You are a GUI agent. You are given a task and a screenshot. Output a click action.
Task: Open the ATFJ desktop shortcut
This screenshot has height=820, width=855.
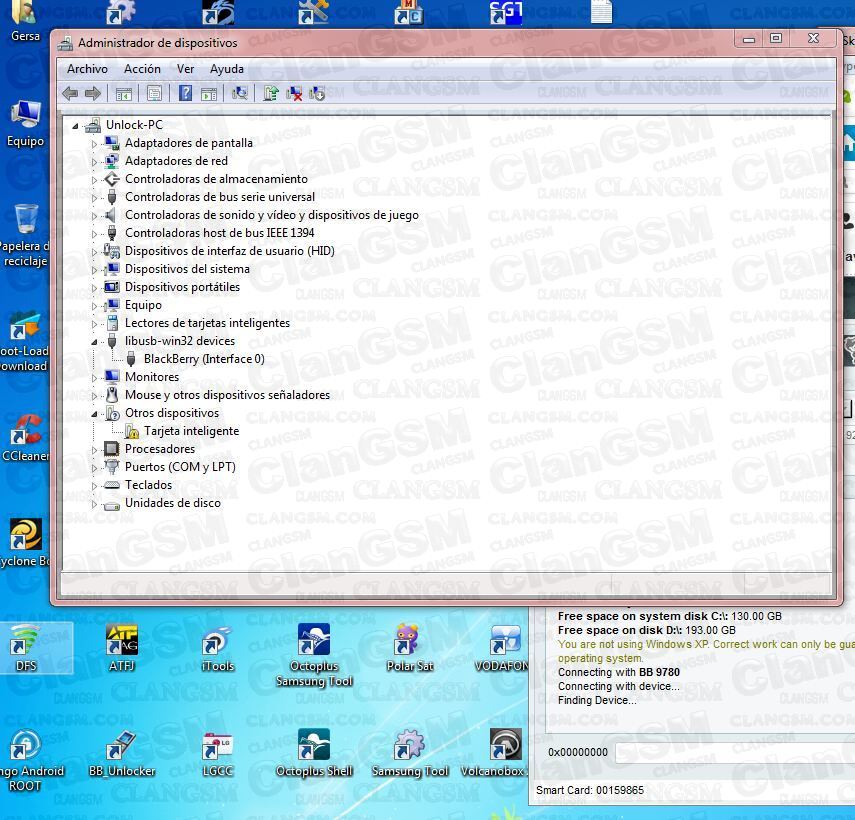click(122, 648)
